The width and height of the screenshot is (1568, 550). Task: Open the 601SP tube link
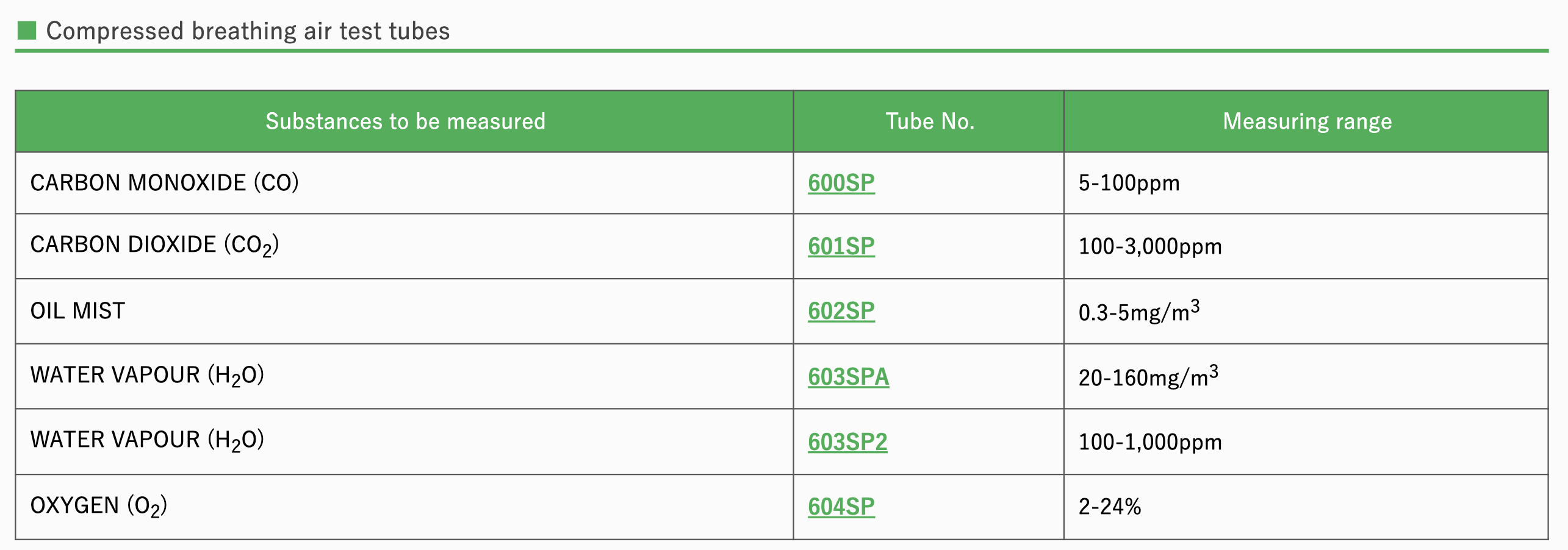pyautogui.click(x=841, y=246)
